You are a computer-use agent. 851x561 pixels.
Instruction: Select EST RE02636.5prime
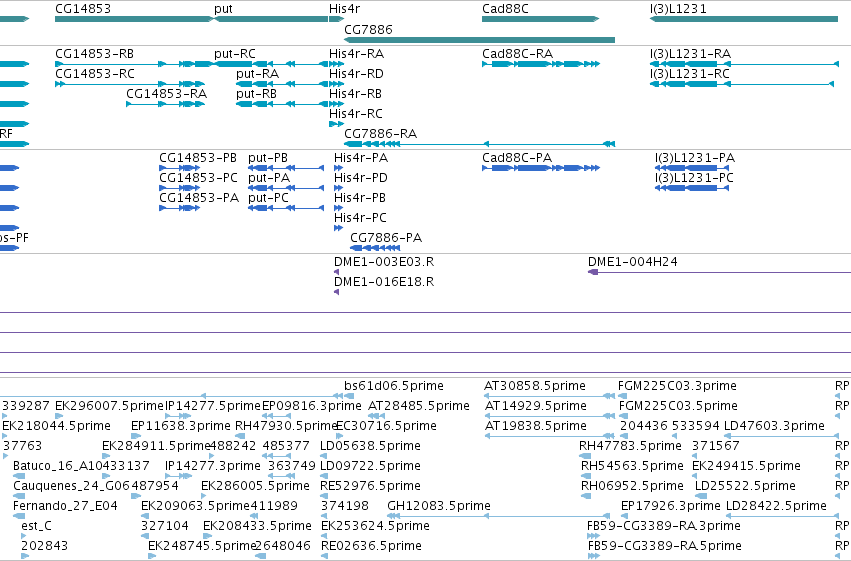coord(325,556)
